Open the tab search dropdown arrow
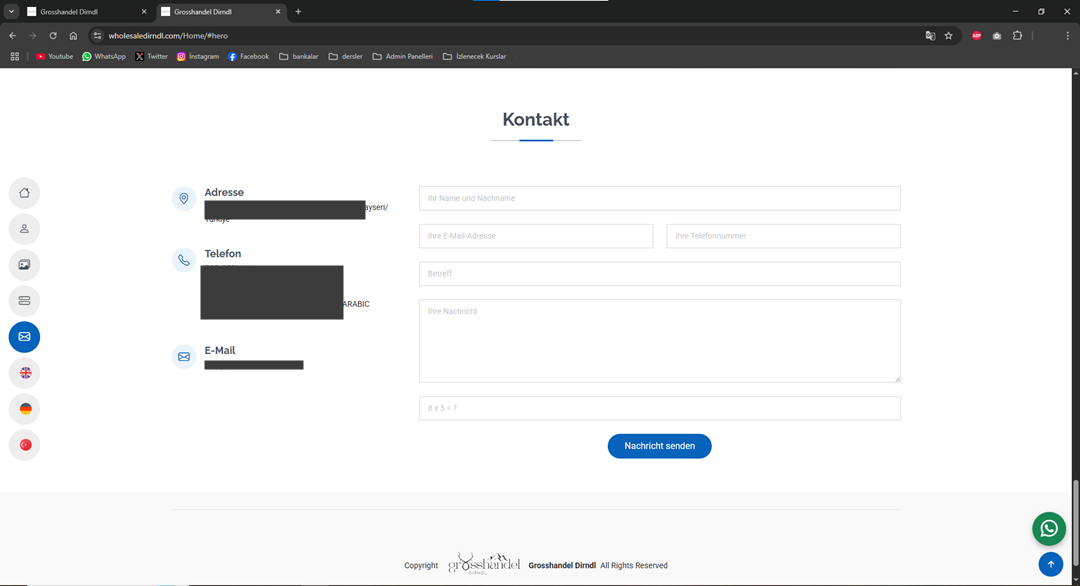 (11, 12)
